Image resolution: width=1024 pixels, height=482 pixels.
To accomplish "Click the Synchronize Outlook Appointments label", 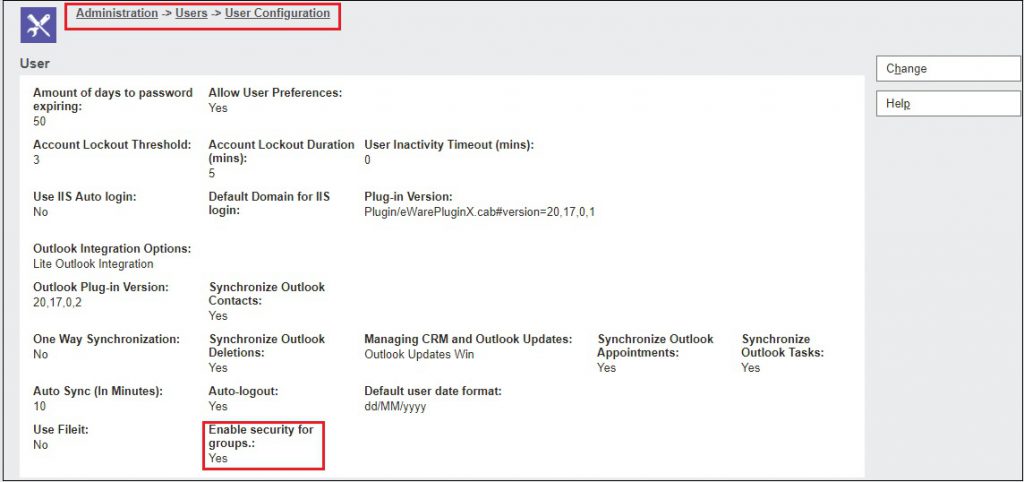I will point(655,346).
